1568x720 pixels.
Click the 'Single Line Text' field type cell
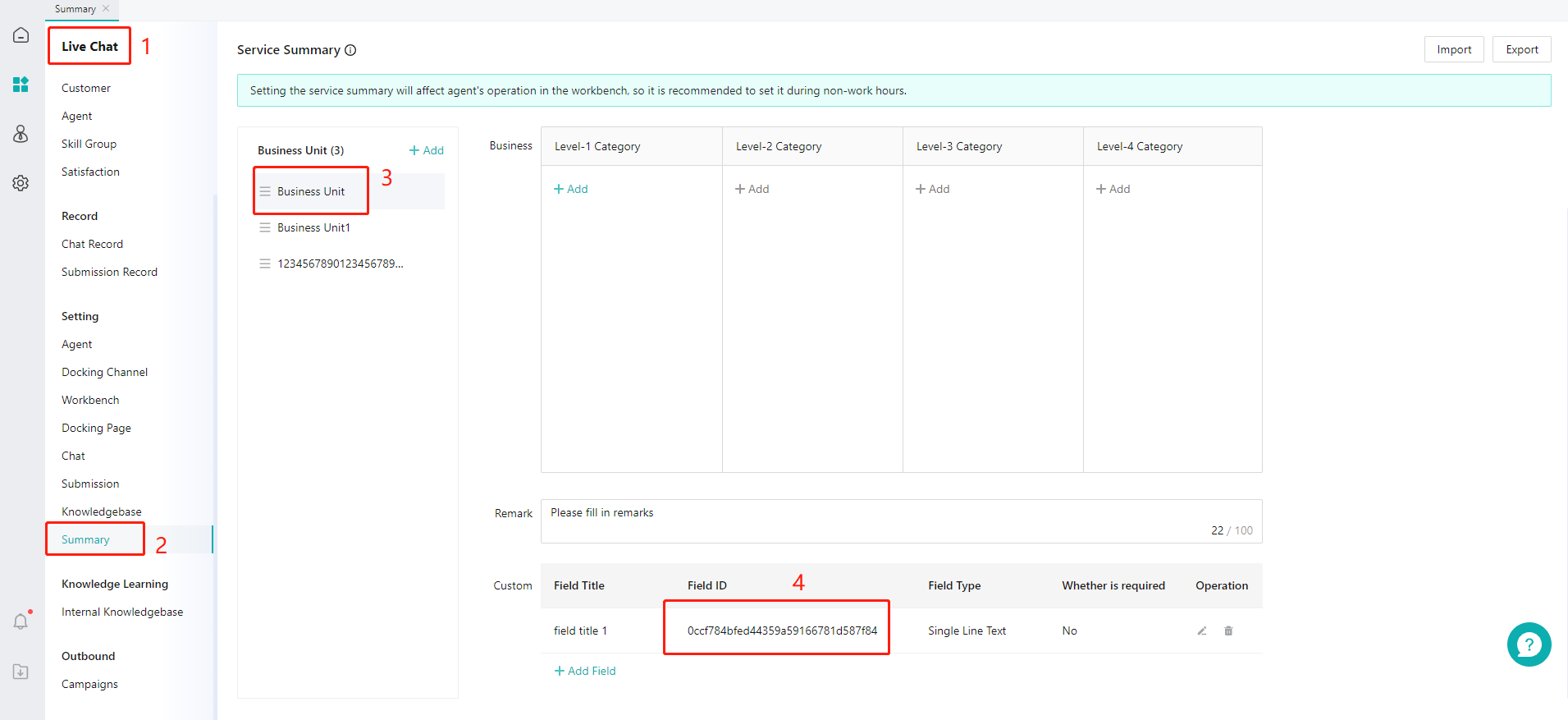click(967, 631)
